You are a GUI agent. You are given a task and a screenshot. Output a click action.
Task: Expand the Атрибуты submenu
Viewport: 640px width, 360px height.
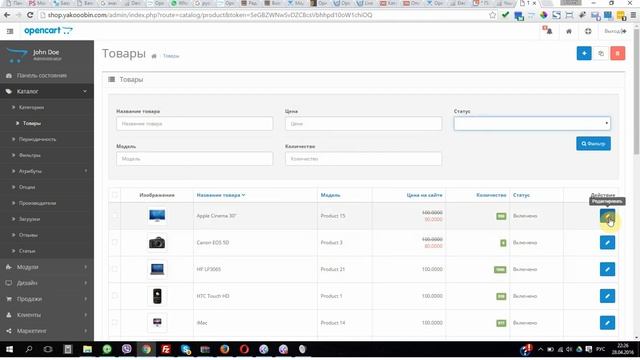47,171
